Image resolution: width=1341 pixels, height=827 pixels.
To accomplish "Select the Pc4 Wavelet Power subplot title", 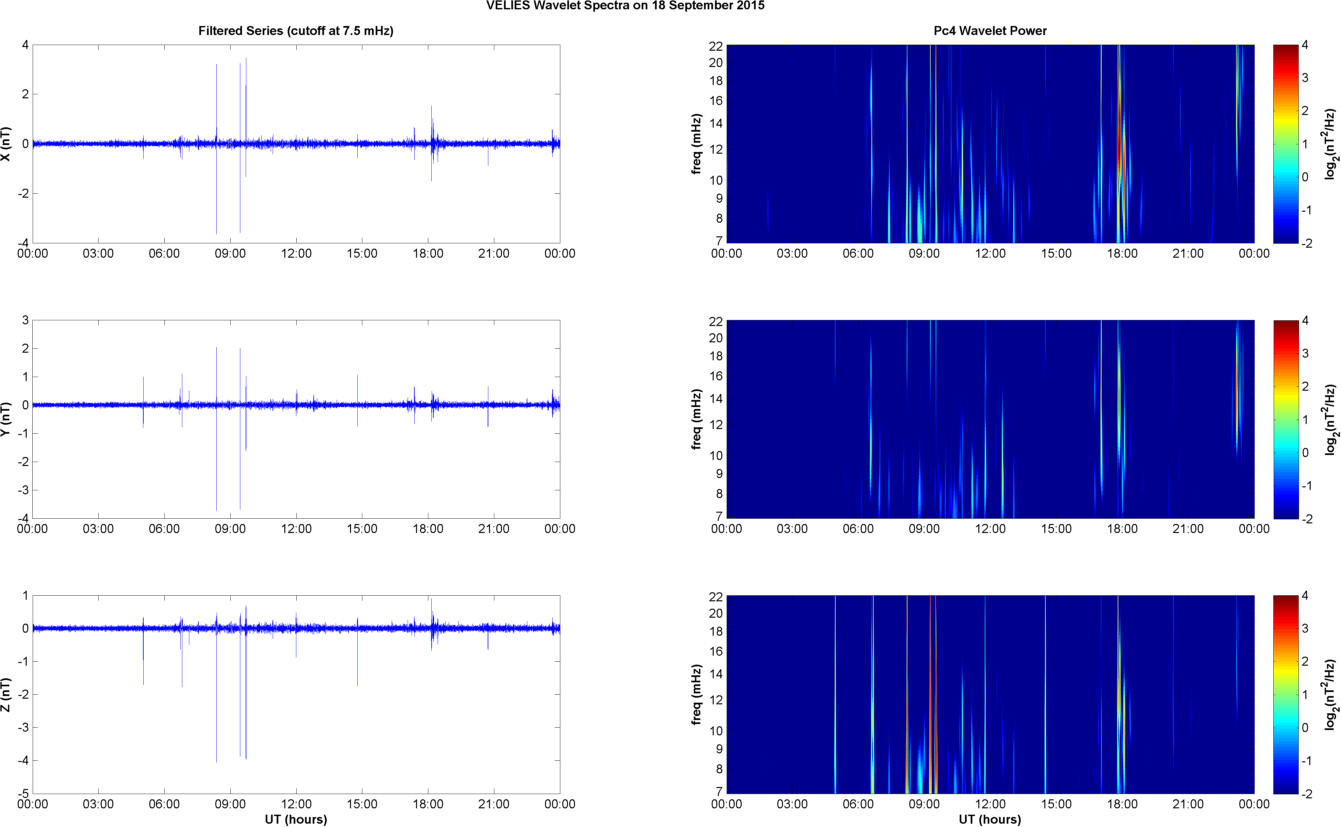I will (989, 32).
